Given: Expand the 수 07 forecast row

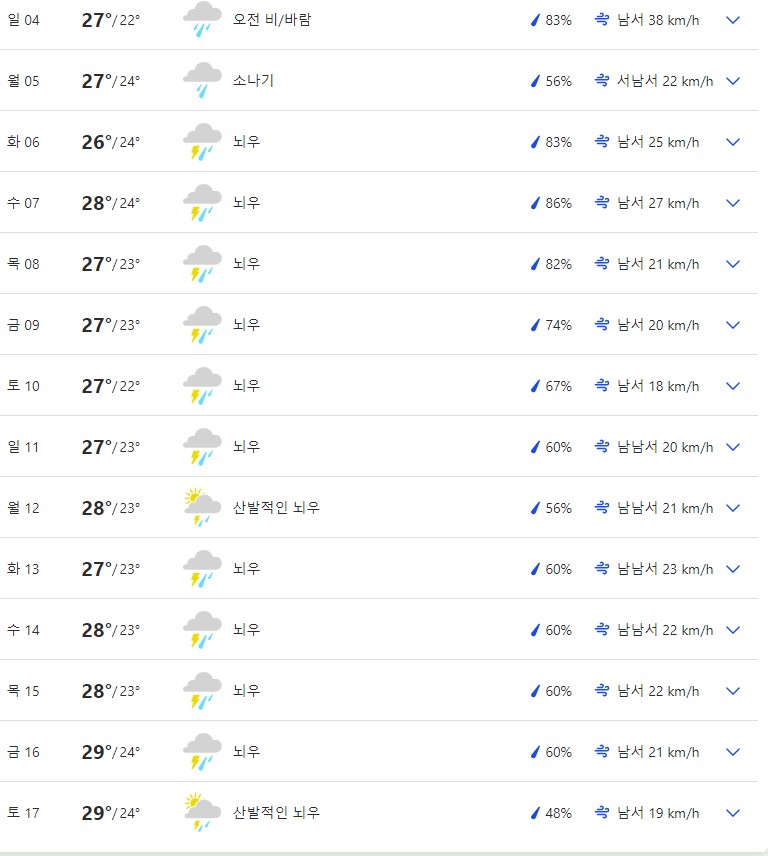Looking at the screenshot, I should pyautogui.click(x=733, y=203).
